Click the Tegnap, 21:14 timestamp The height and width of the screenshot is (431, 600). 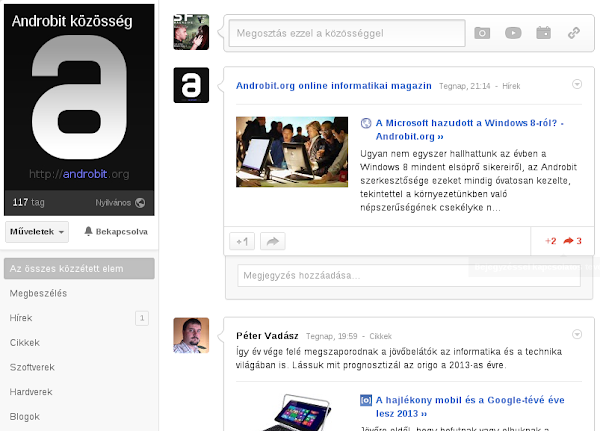click(x=464, y=86)
